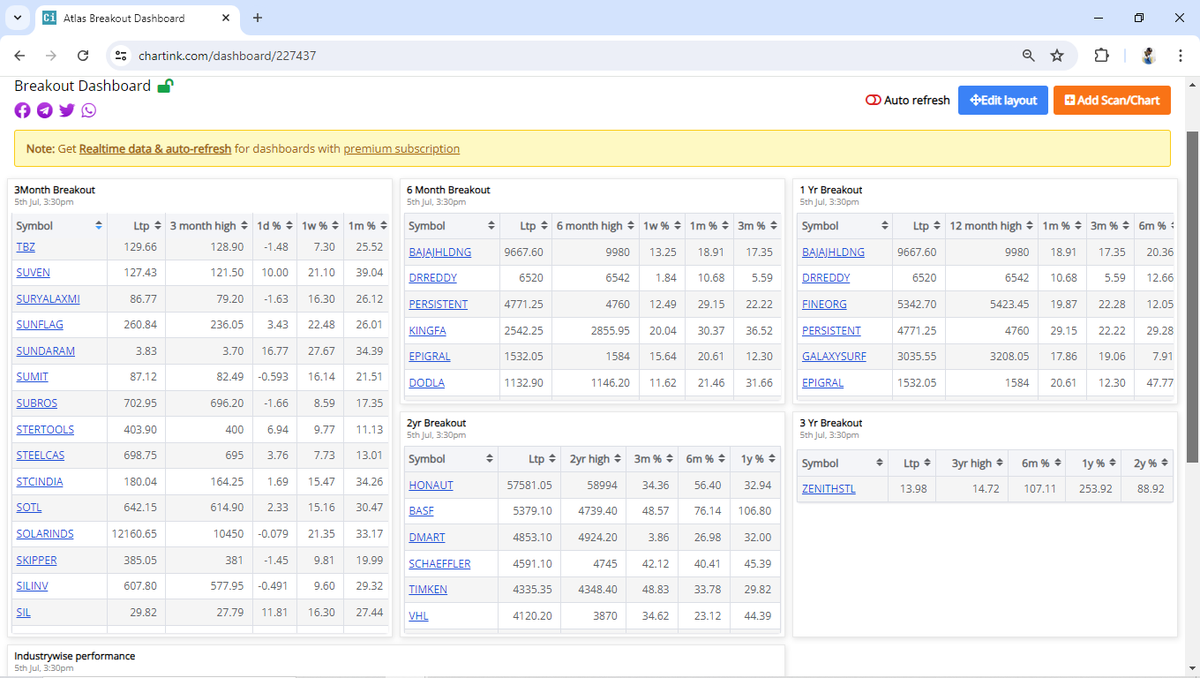
Task: Open VHL stock link
Action: point(419,615)
